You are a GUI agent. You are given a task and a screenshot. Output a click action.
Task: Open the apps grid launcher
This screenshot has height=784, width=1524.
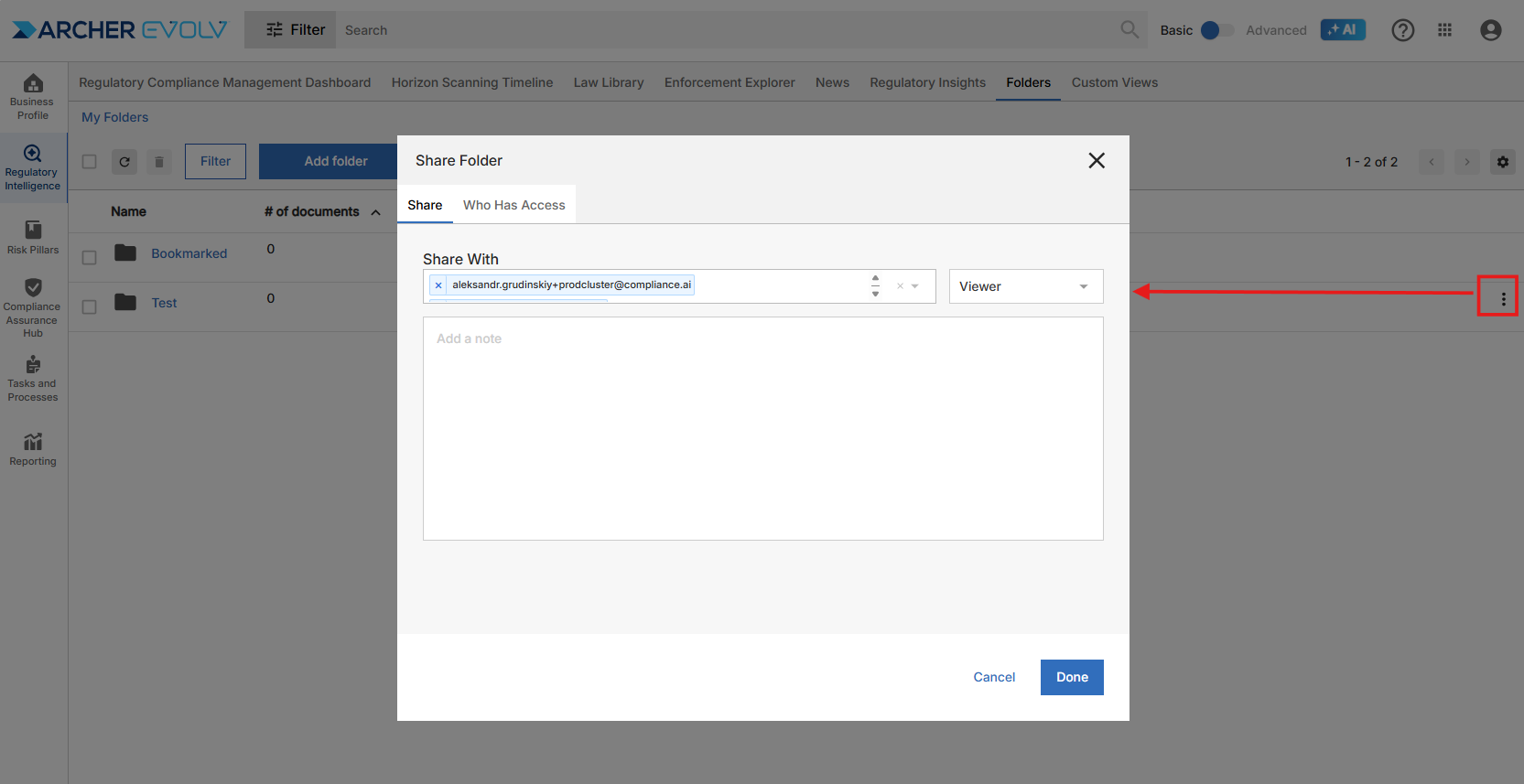[x=1444, y=30]
